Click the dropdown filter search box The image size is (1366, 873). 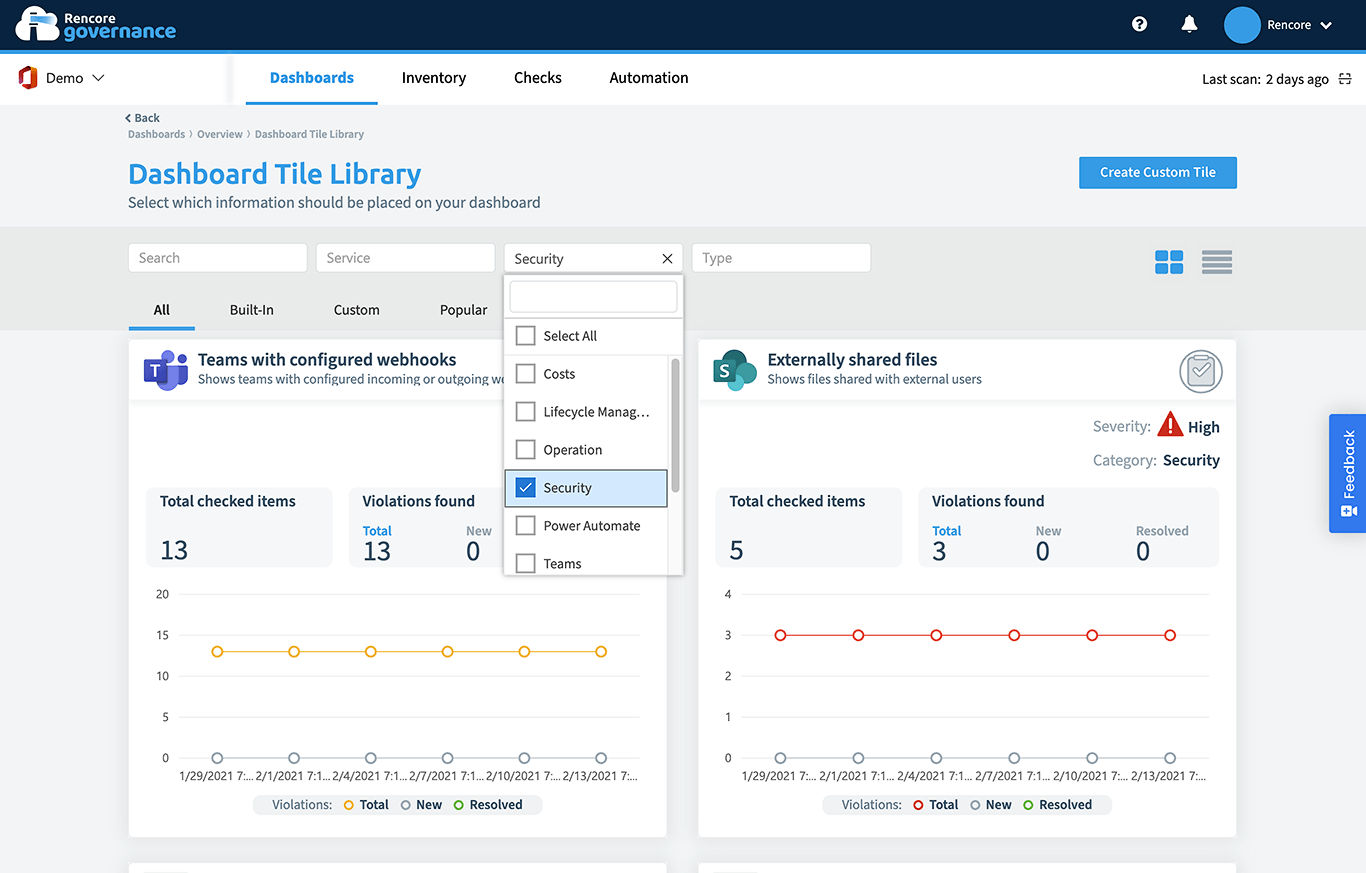pyautogui.click(x=593, y=297)
